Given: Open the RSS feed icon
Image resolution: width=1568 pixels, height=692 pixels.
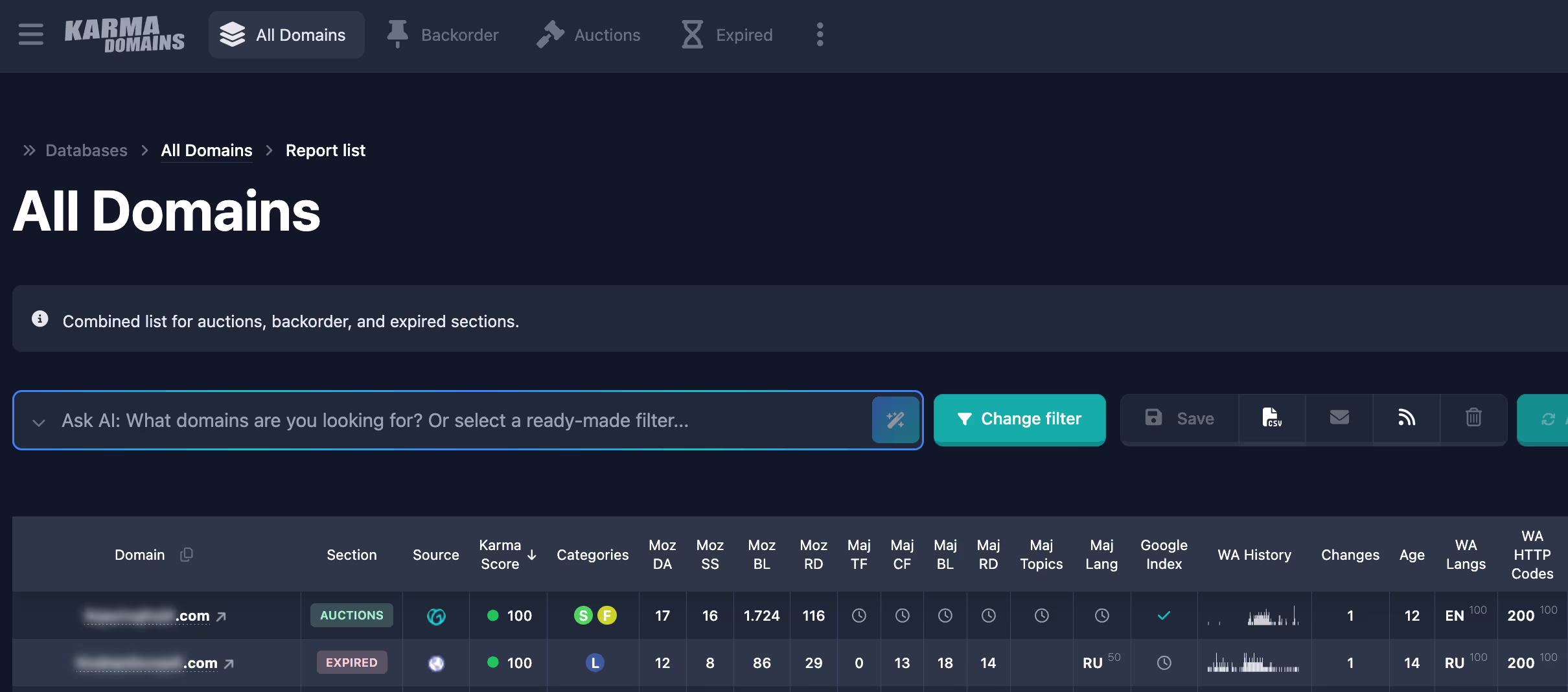Looking at the screenshot, I should click(x=1407, y=419).
